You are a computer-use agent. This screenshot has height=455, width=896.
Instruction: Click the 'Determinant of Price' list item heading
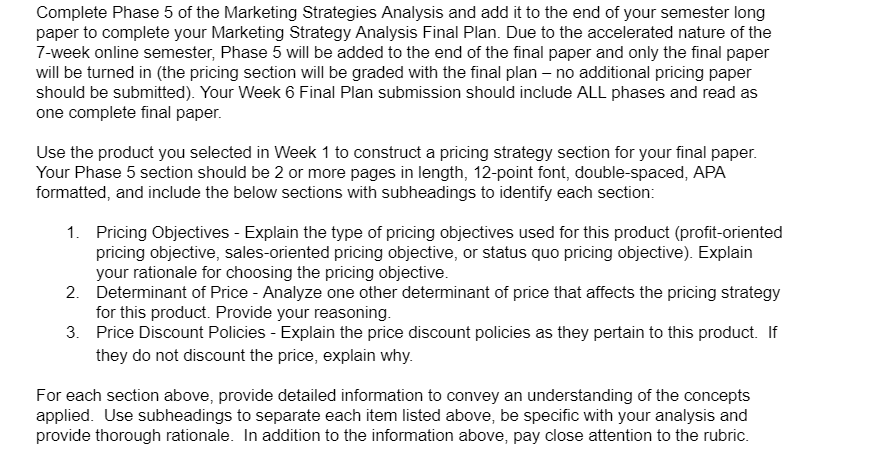pyautogui.click(x=171, y=293)
